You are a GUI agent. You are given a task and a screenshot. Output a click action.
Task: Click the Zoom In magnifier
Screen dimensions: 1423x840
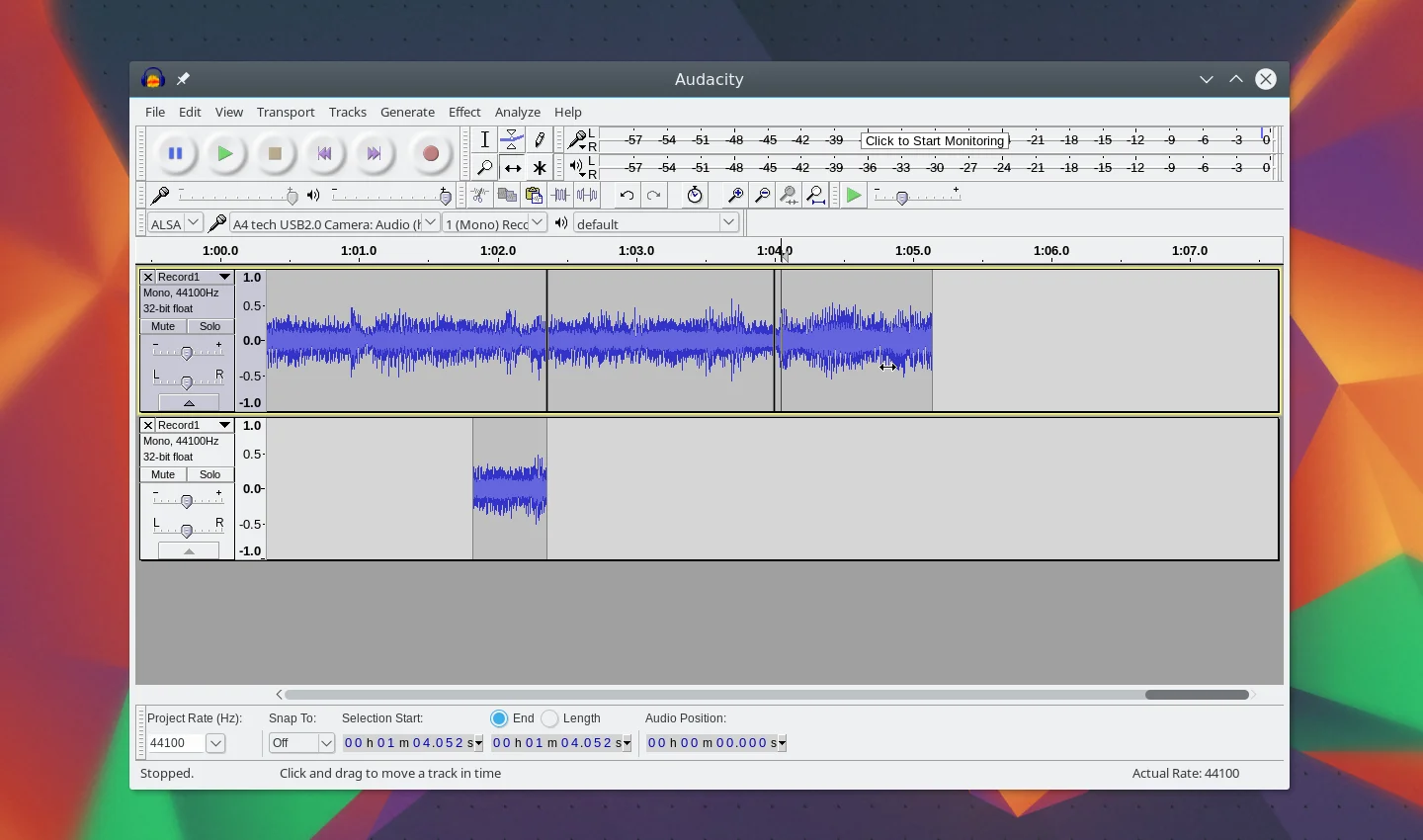[734, 196]
